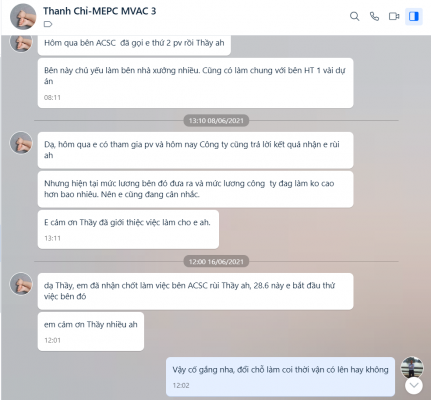Click the tag label icon under contact name
The image size is (431, 400).
[48, 24]
